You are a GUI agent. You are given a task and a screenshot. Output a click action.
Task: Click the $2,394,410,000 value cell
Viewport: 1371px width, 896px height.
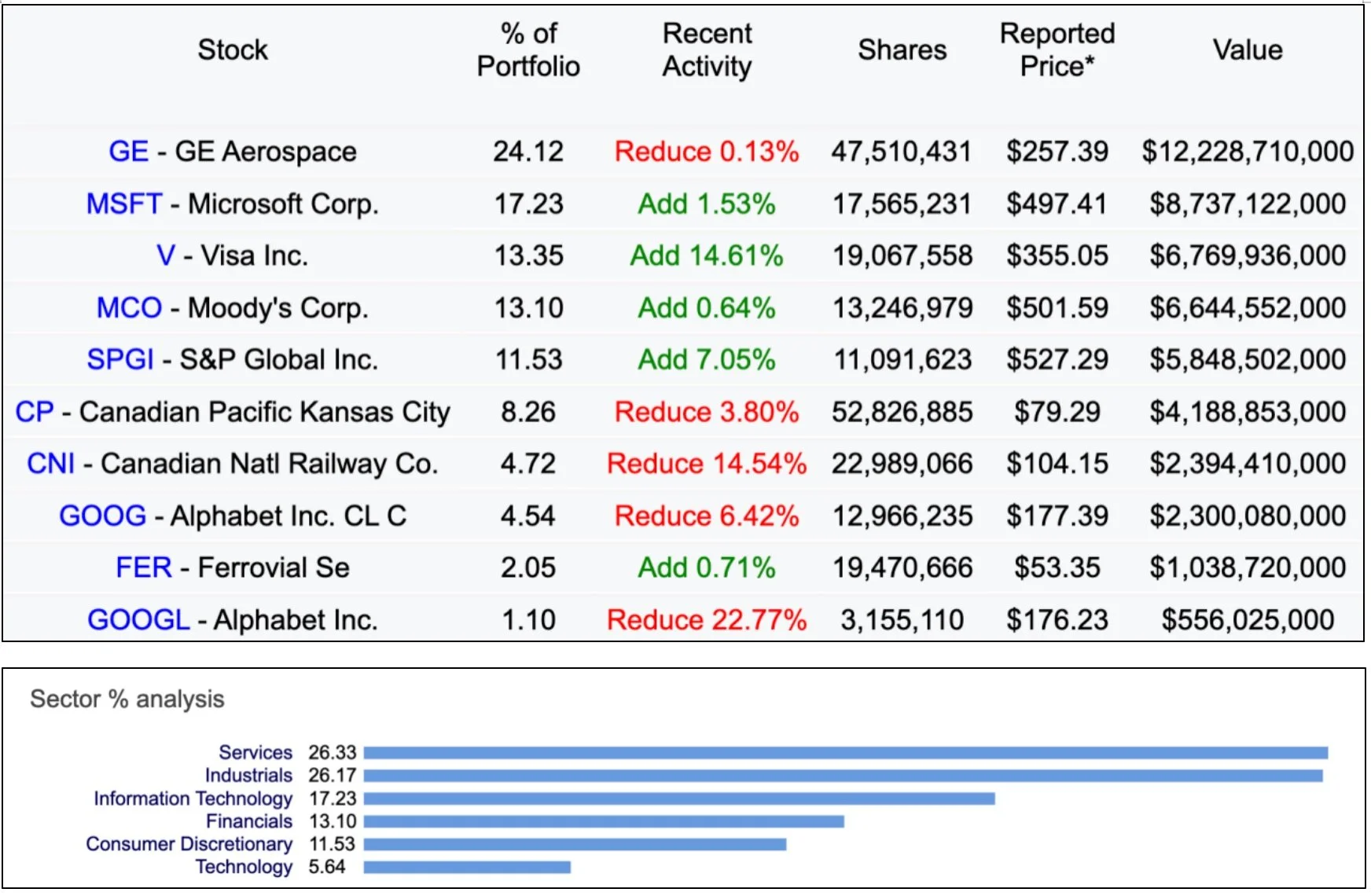pos(1248,464)
